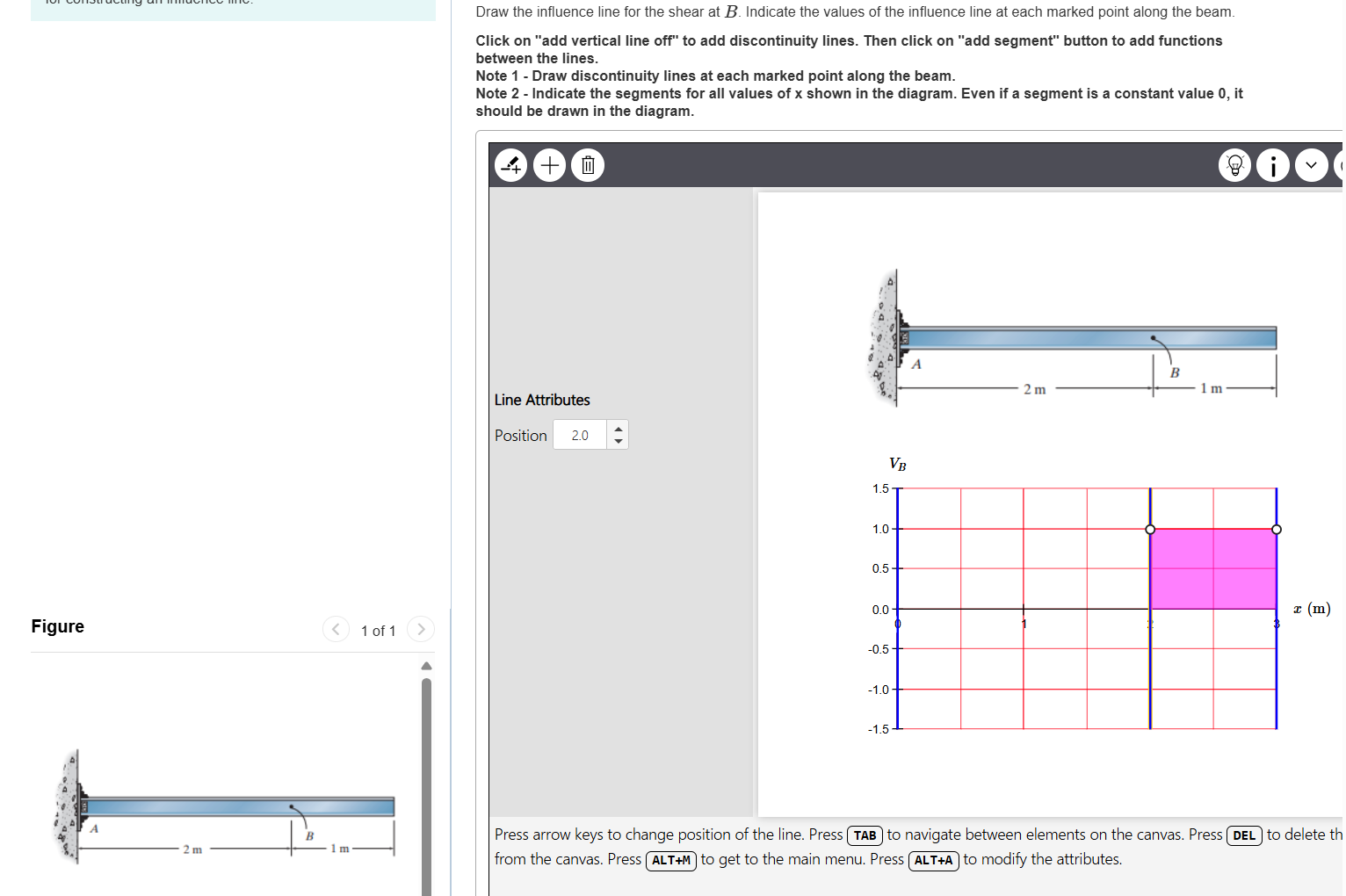Select the magenta shaded shear segment
1346x896 pixels.
point(1212,569)
